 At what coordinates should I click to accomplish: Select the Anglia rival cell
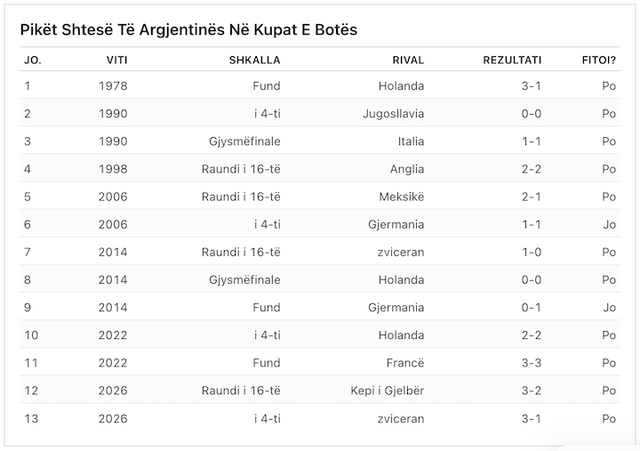tap(407, 169)
